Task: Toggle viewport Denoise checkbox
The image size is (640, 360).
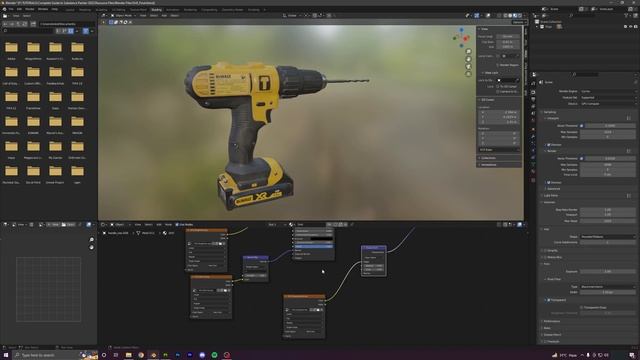Action: 549,144
